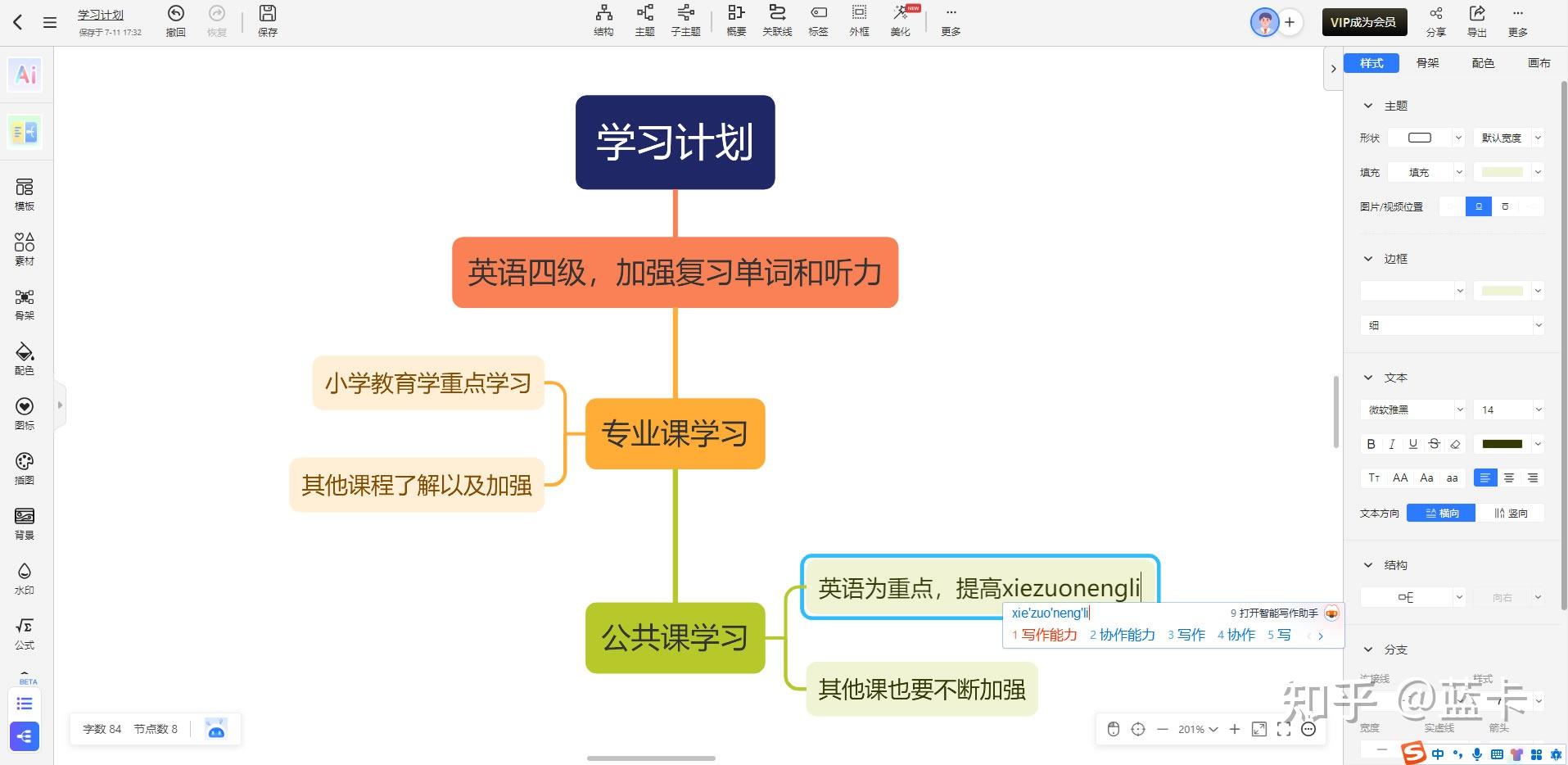
Task: Open the AI panel in the left sidebar
Action: pyautogui.click(x=24, y=74)
